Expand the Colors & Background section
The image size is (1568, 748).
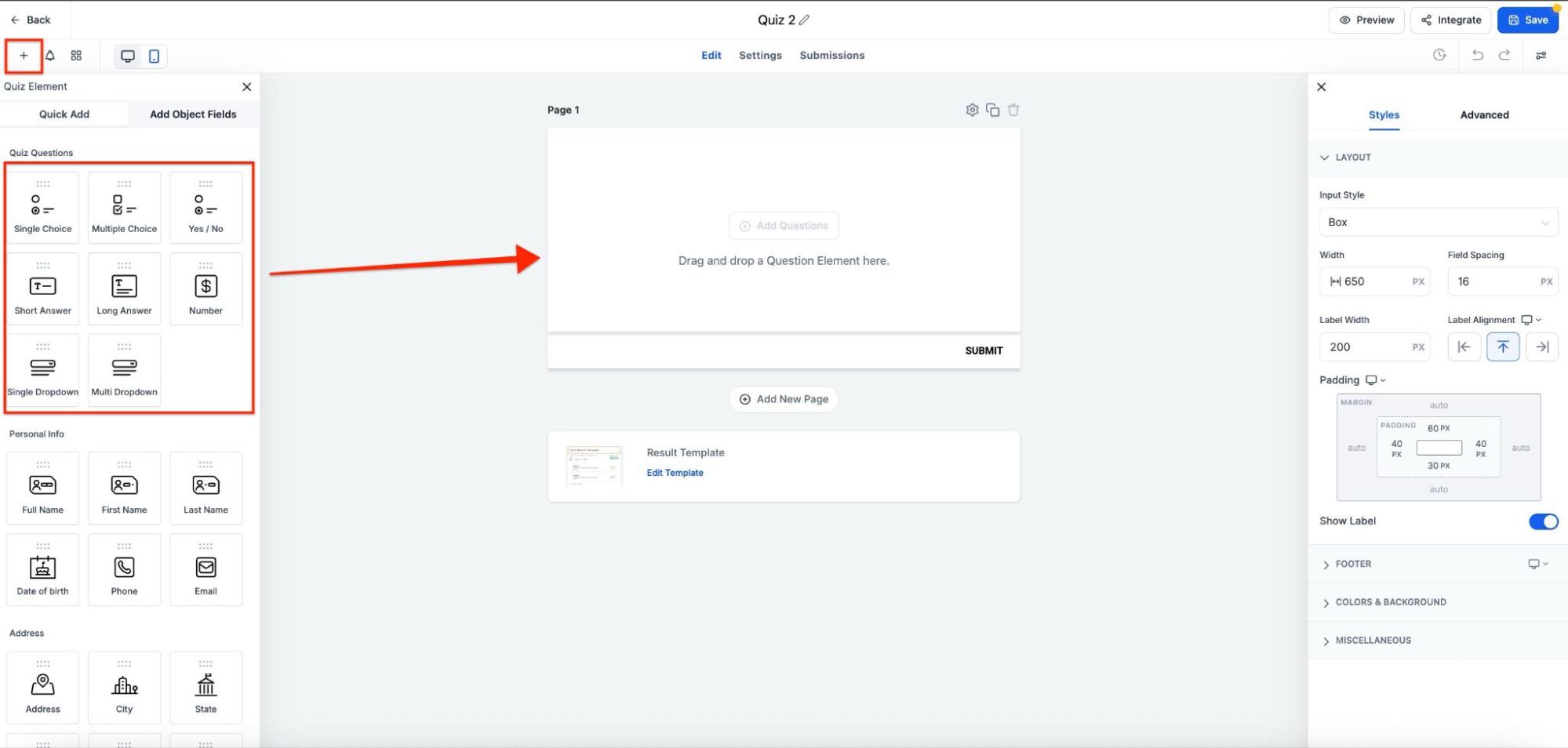(x=1390, y=602)
